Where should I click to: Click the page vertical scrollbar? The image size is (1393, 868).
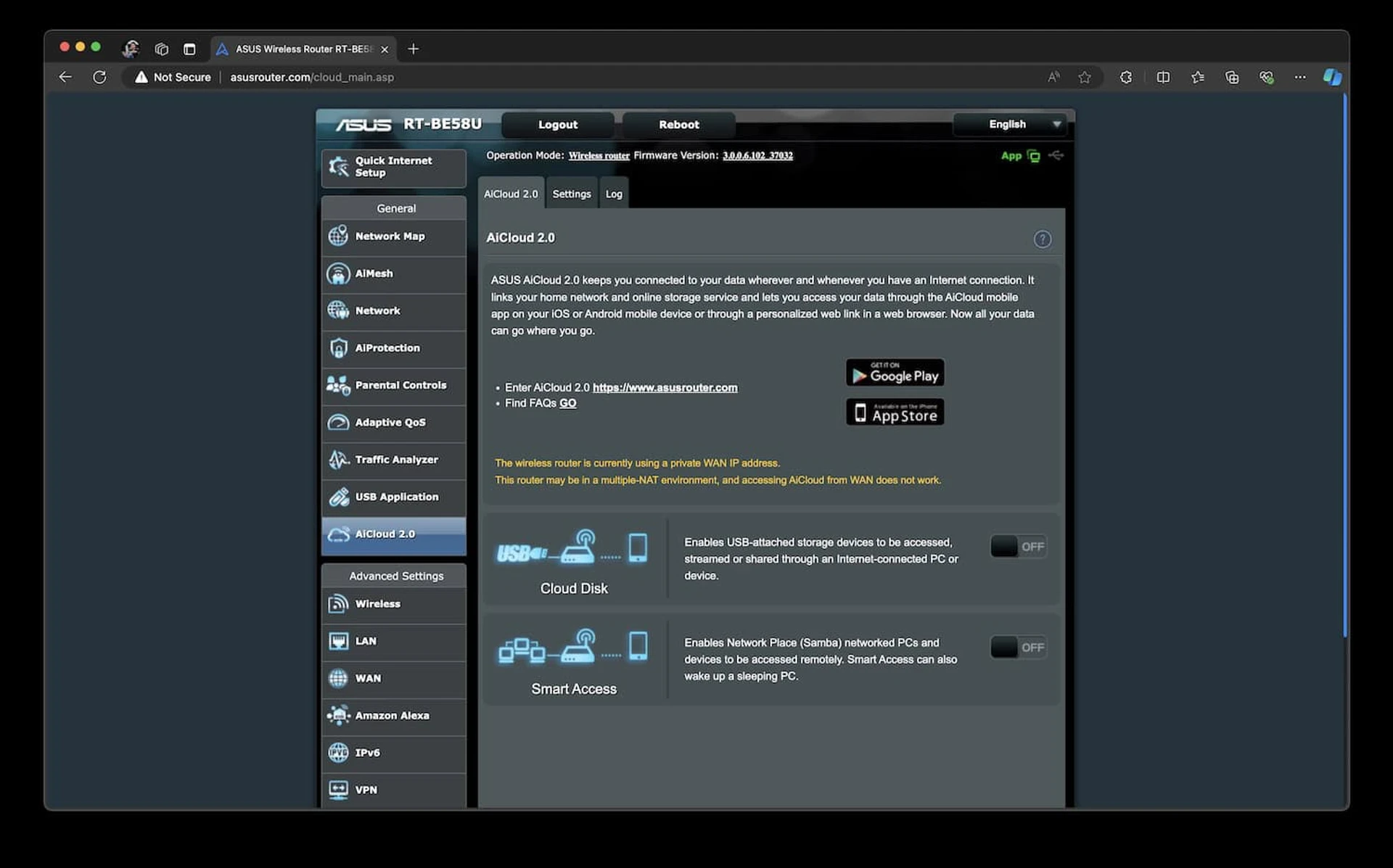coord(1344,366)
